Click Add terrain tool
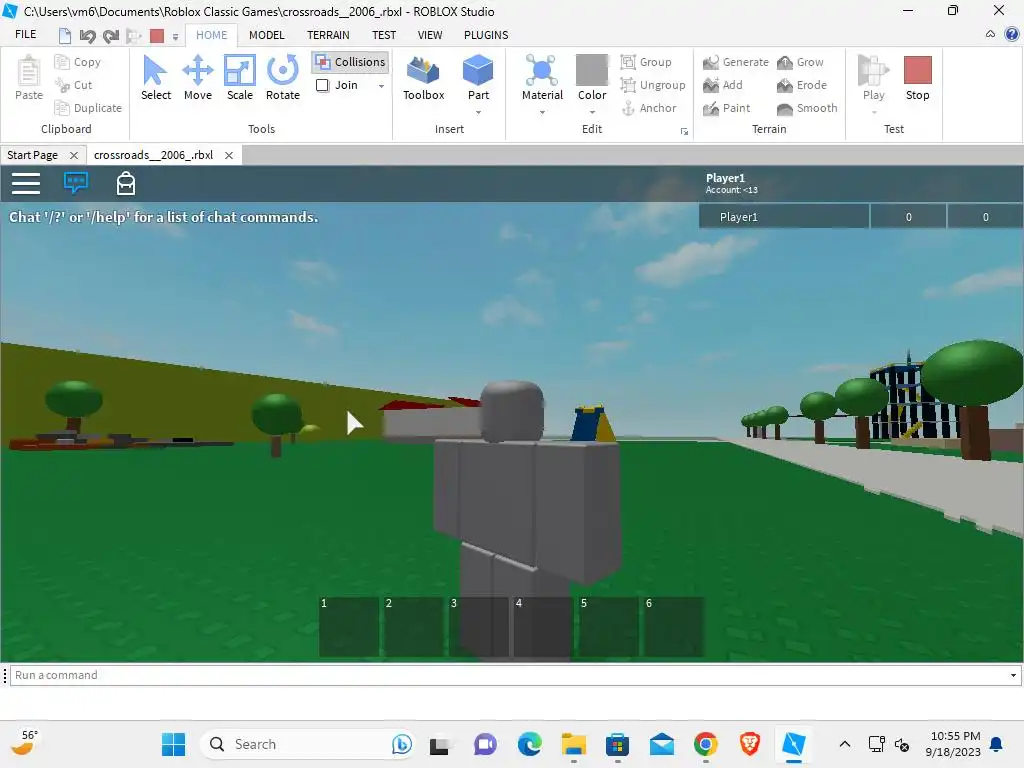 pos(723,85)
